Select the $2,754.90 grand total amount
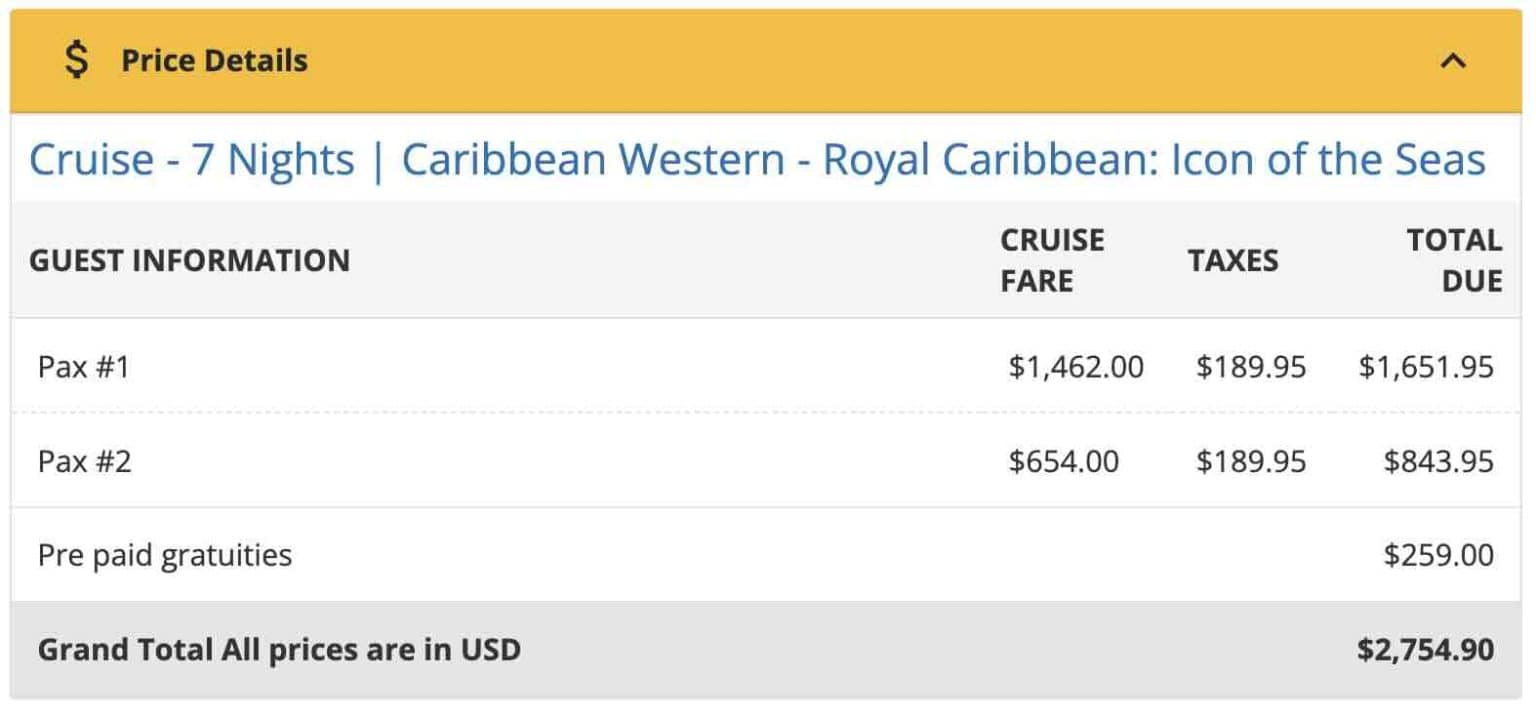Image resolution: width=1536 pixels, height=712 pixels. coord(1425,650)
